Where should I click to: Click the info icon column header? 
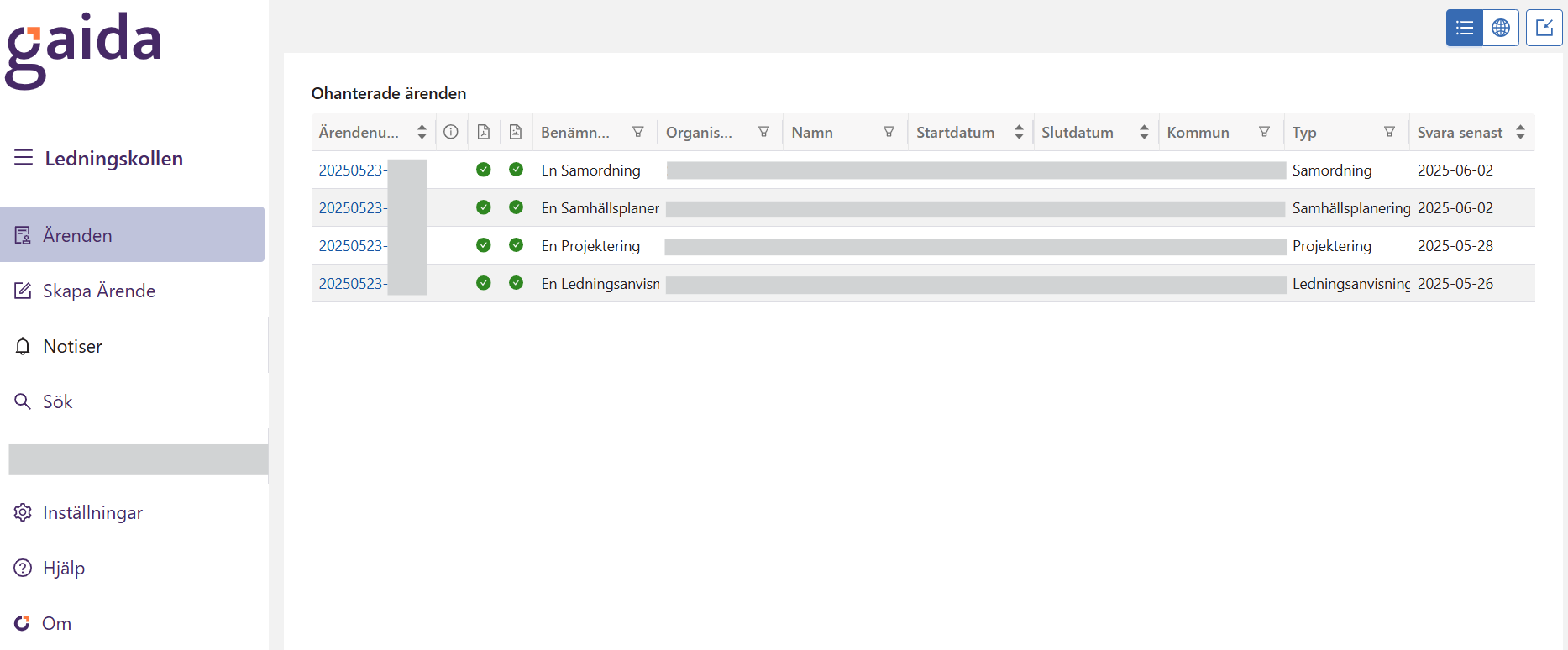point(451,132)
